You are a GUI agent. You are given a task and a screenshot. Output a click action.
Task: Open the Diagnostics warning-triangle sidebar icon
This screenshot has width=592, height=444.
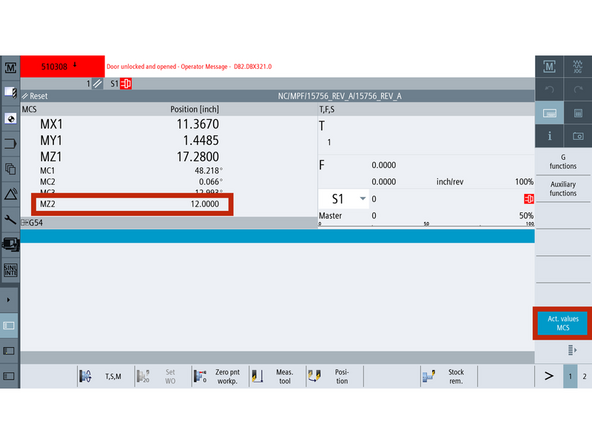[x=10, y=194]
